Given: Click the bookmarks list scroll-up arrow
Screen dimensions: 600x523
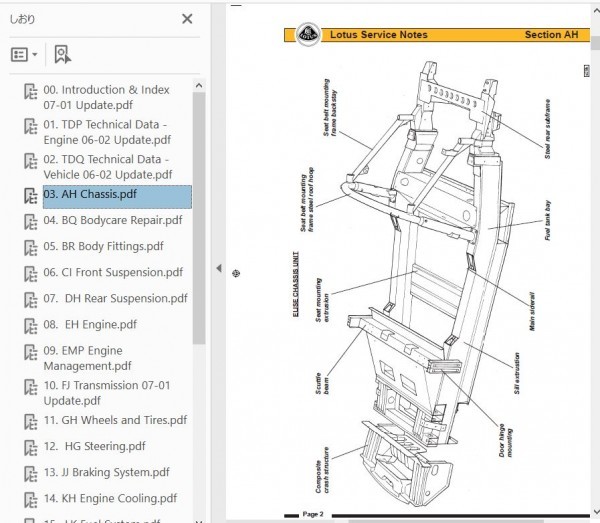Looking at the screenshot, I should coord(199,86).
